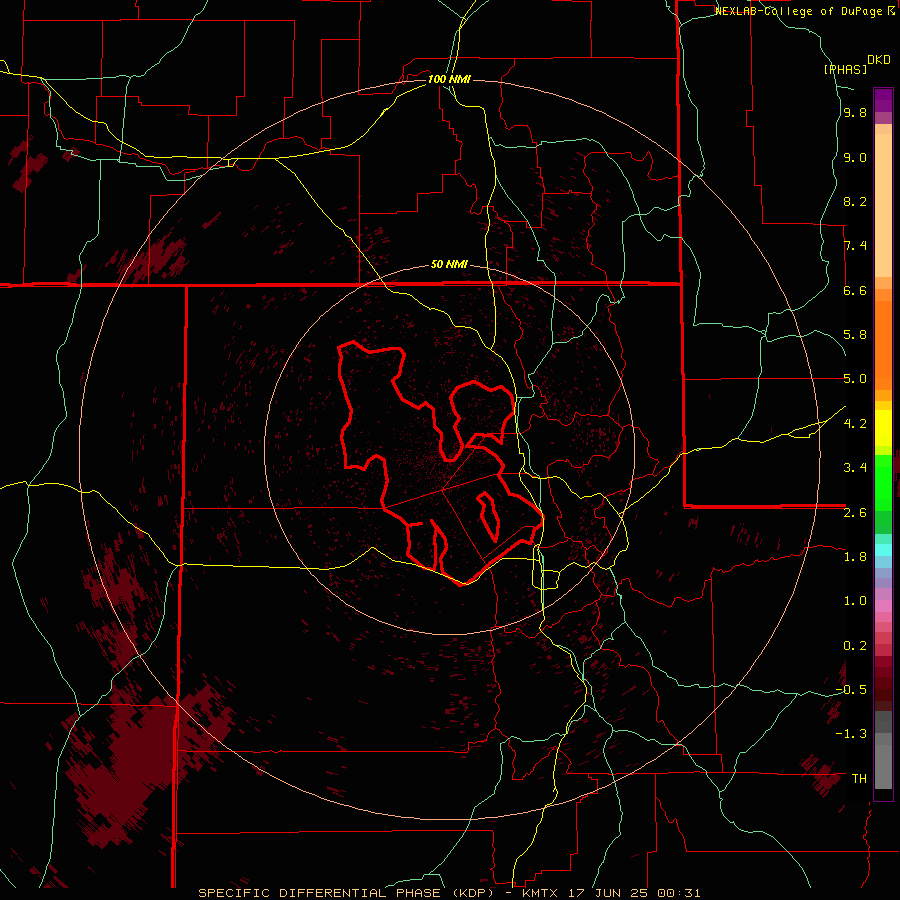Click the 5.8 value on the legend
This screenshot has width=900, height=900.
(855, 335)
